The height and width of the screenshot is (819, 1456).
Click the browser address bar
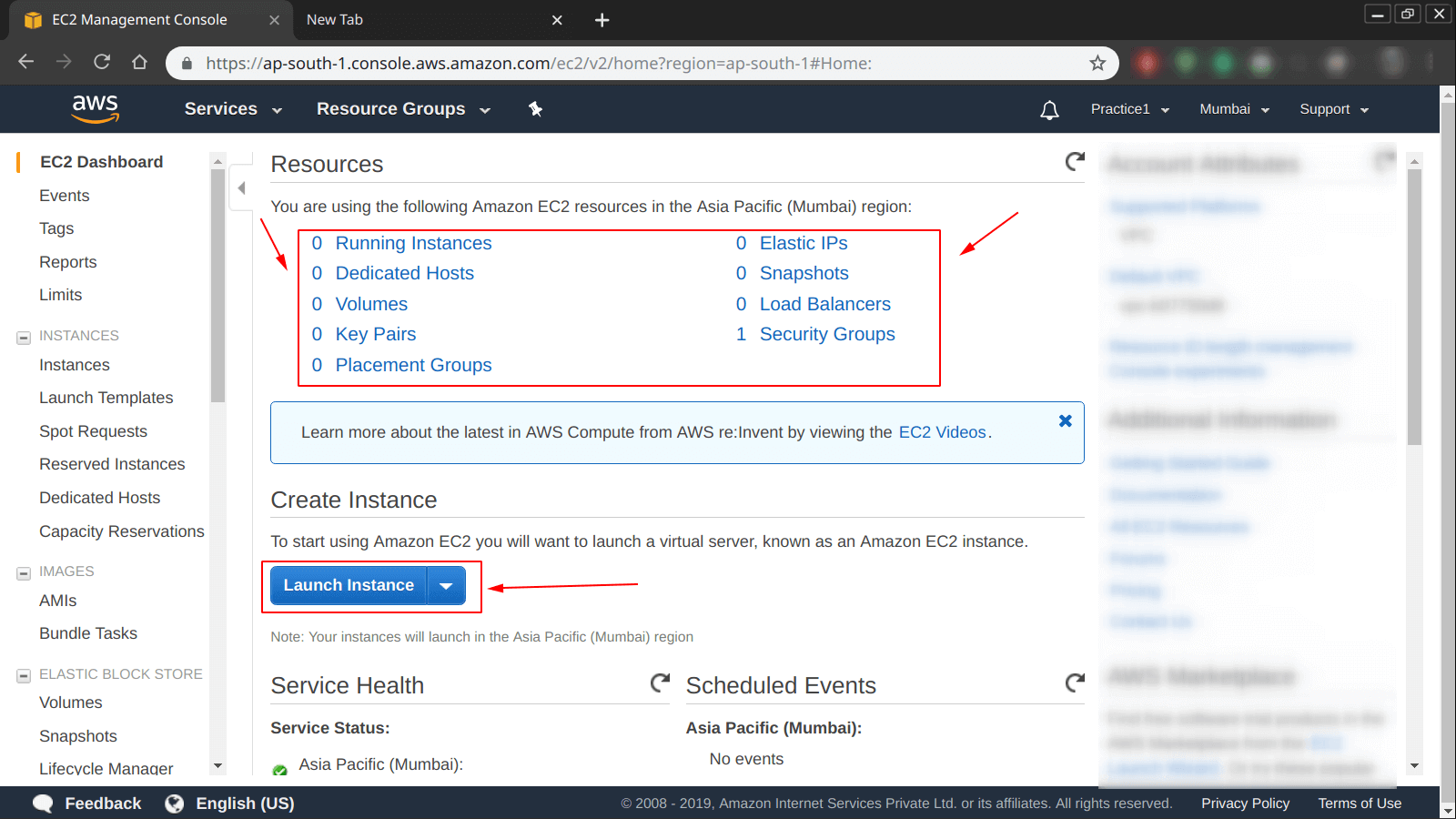pos(642,64)
